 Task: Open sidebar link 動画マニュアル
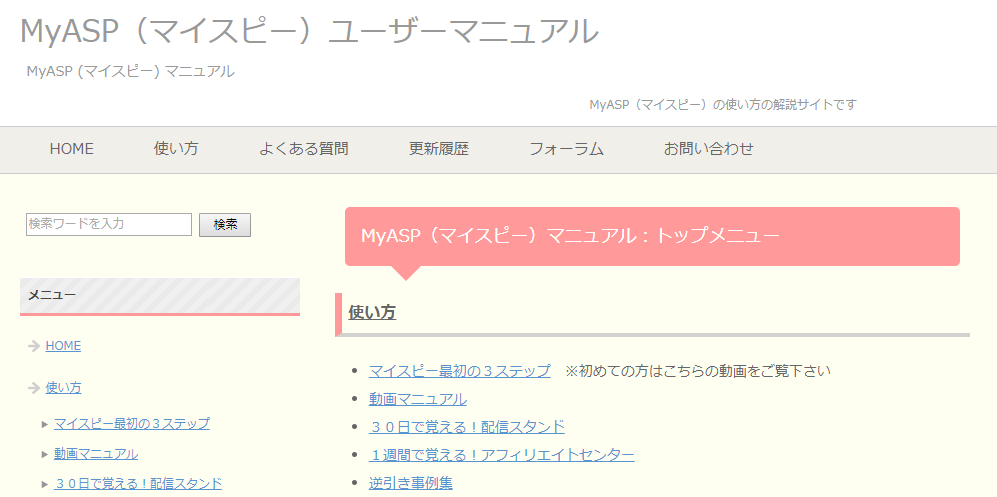click(96, 454)
